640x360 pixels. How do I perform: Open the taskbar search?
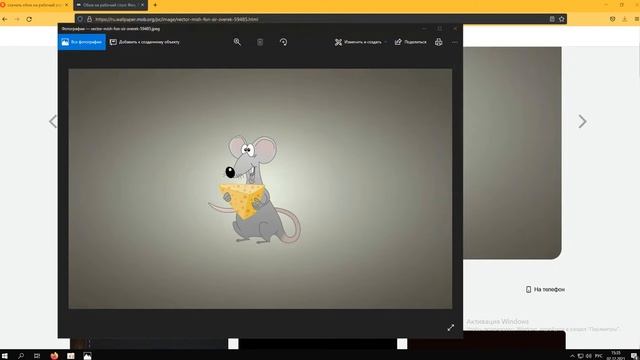point(21,356)
